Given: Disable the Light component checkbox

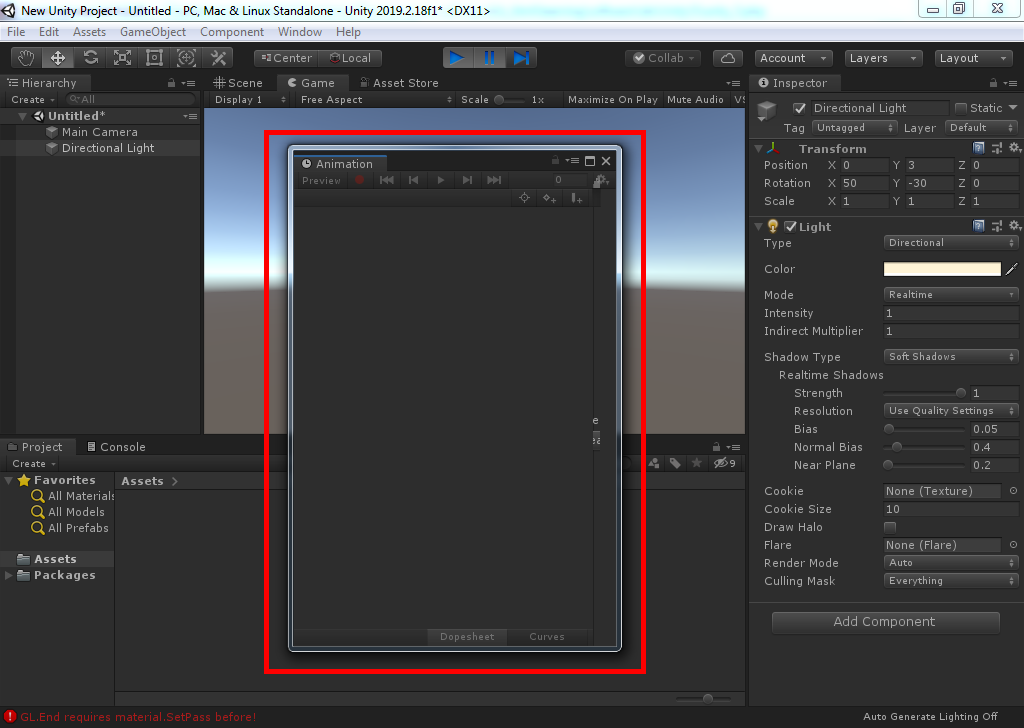Looking at the screenshot, I should [791, 227].
